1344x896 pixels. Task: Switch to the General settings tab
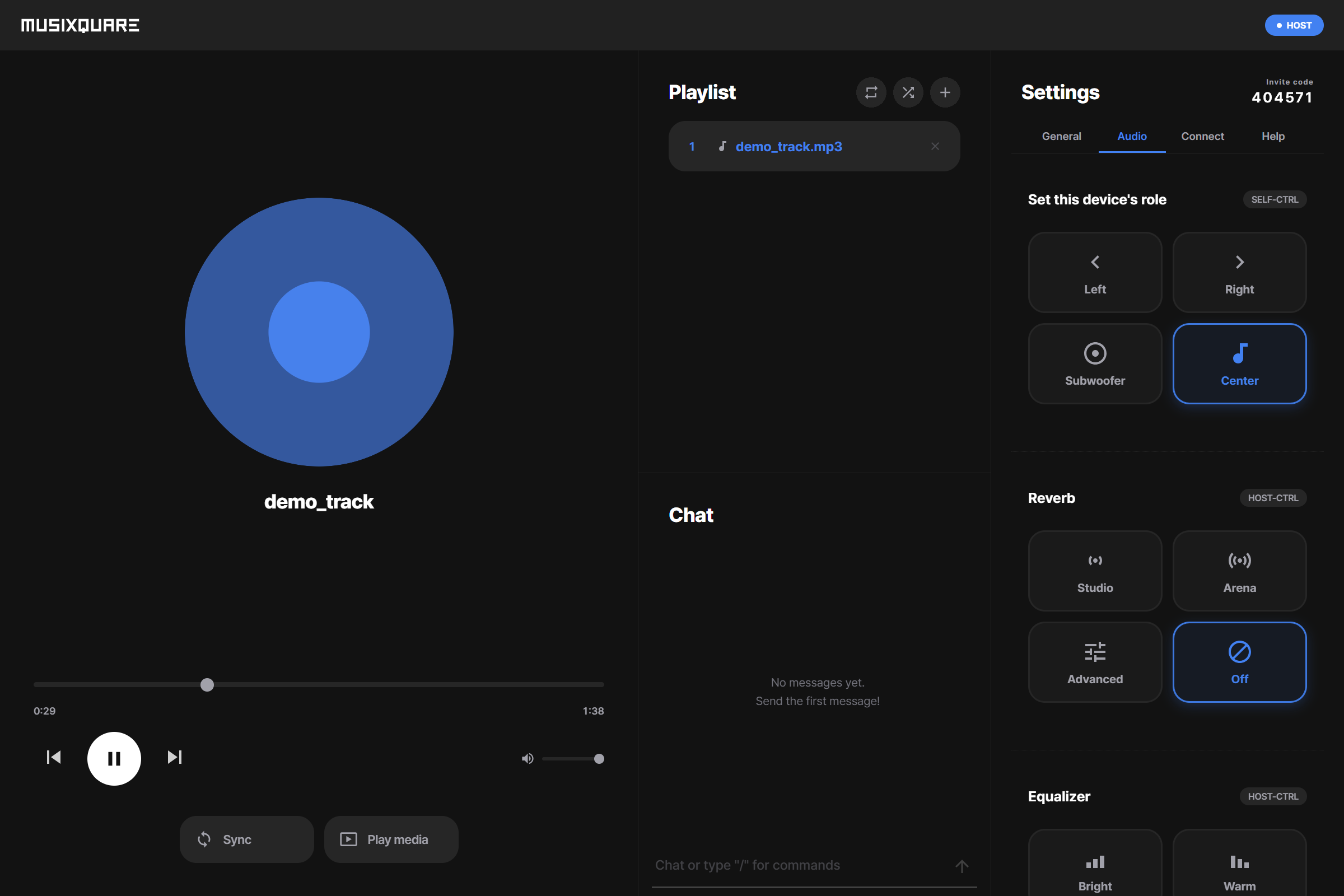(1061, 136)
